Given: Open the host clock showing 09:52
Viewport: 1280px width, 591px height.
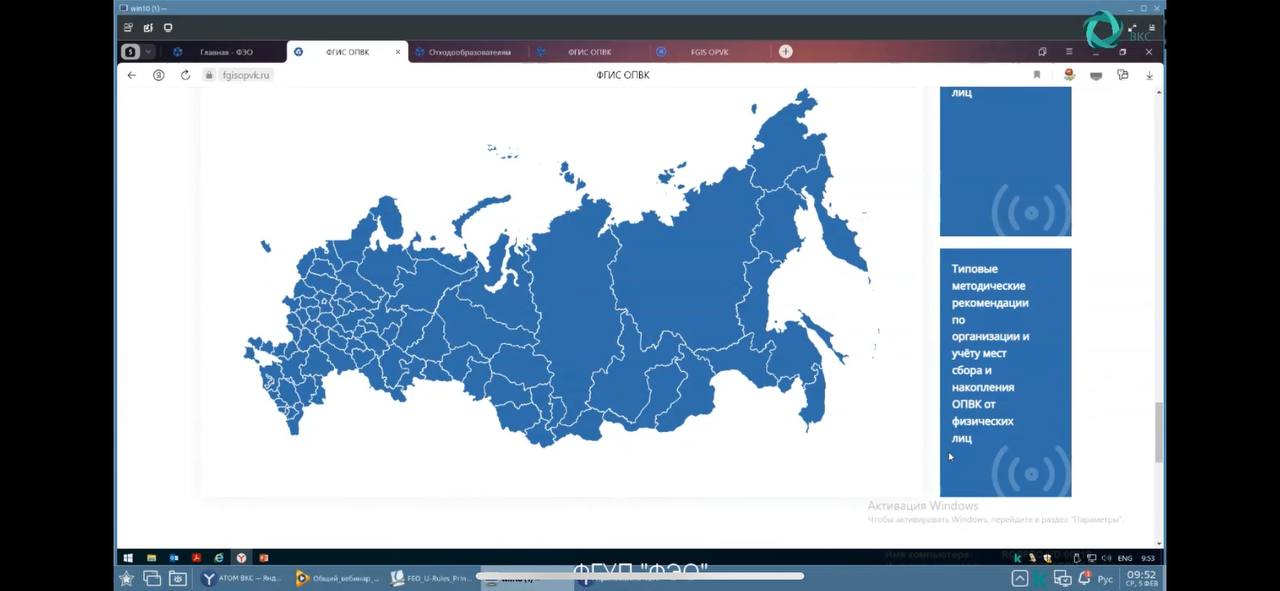Looking at the screenshot, I should (1141, 577).
